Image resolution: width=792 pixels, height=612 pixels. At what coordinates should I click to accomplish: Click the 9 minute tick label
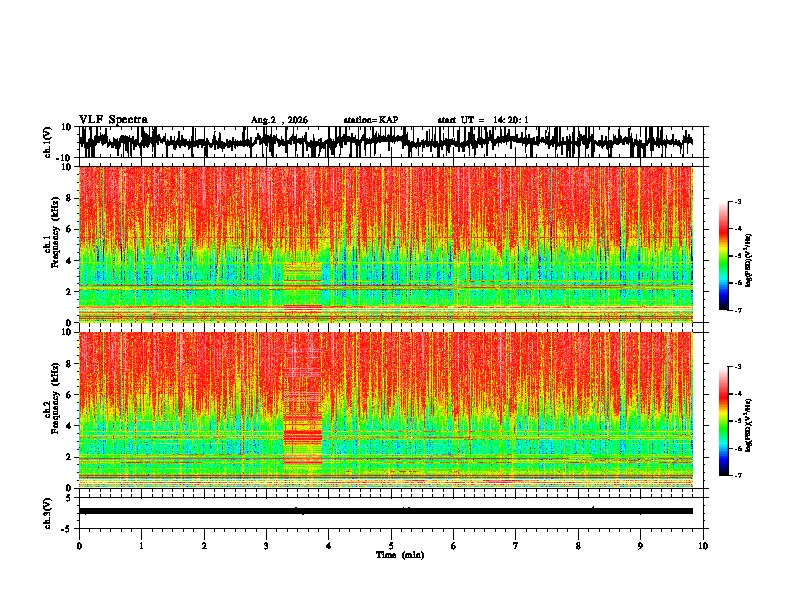click(640, 546)
